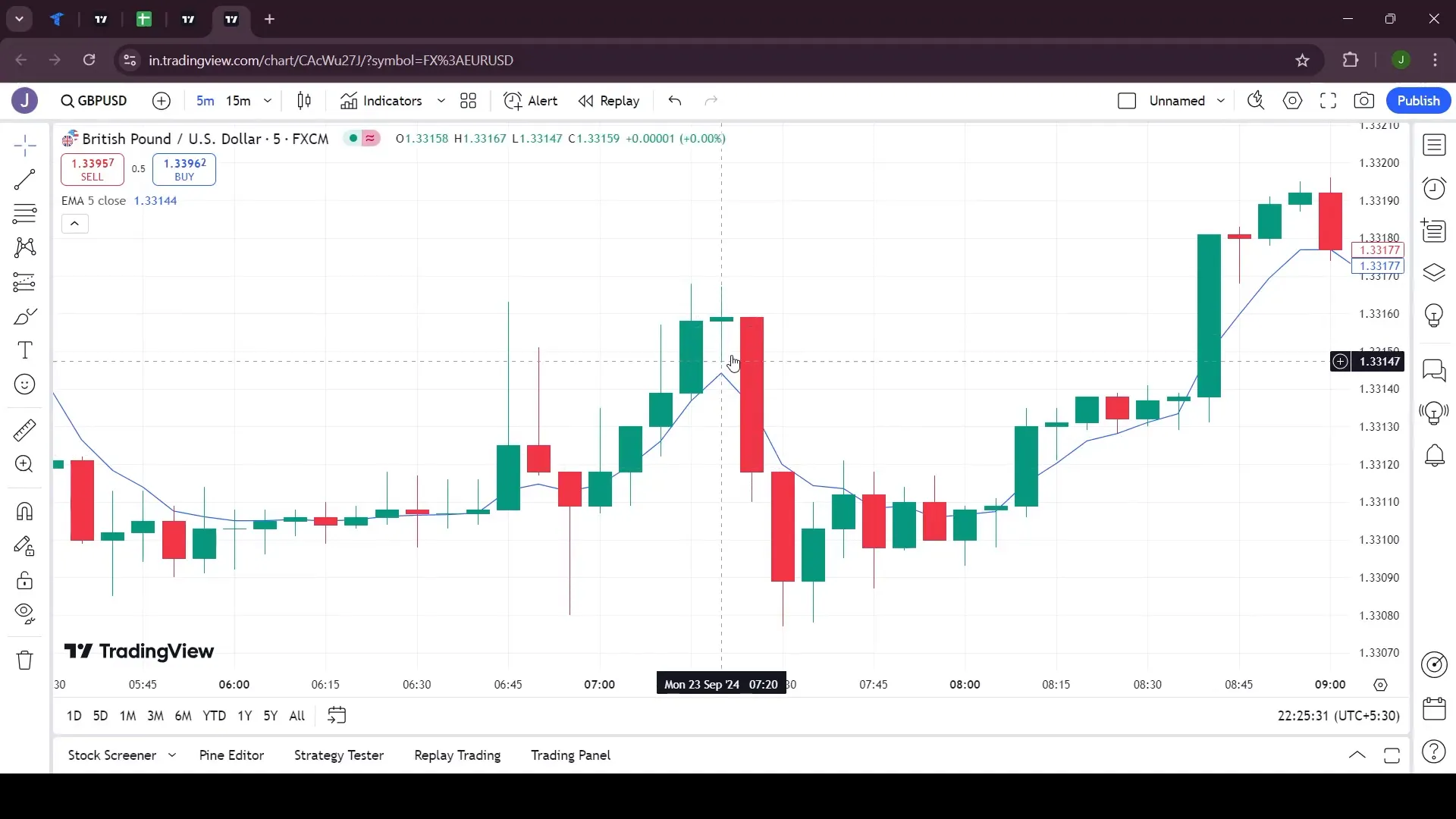Hide all drawings eye icon
1456x819 pixels.
24,613
